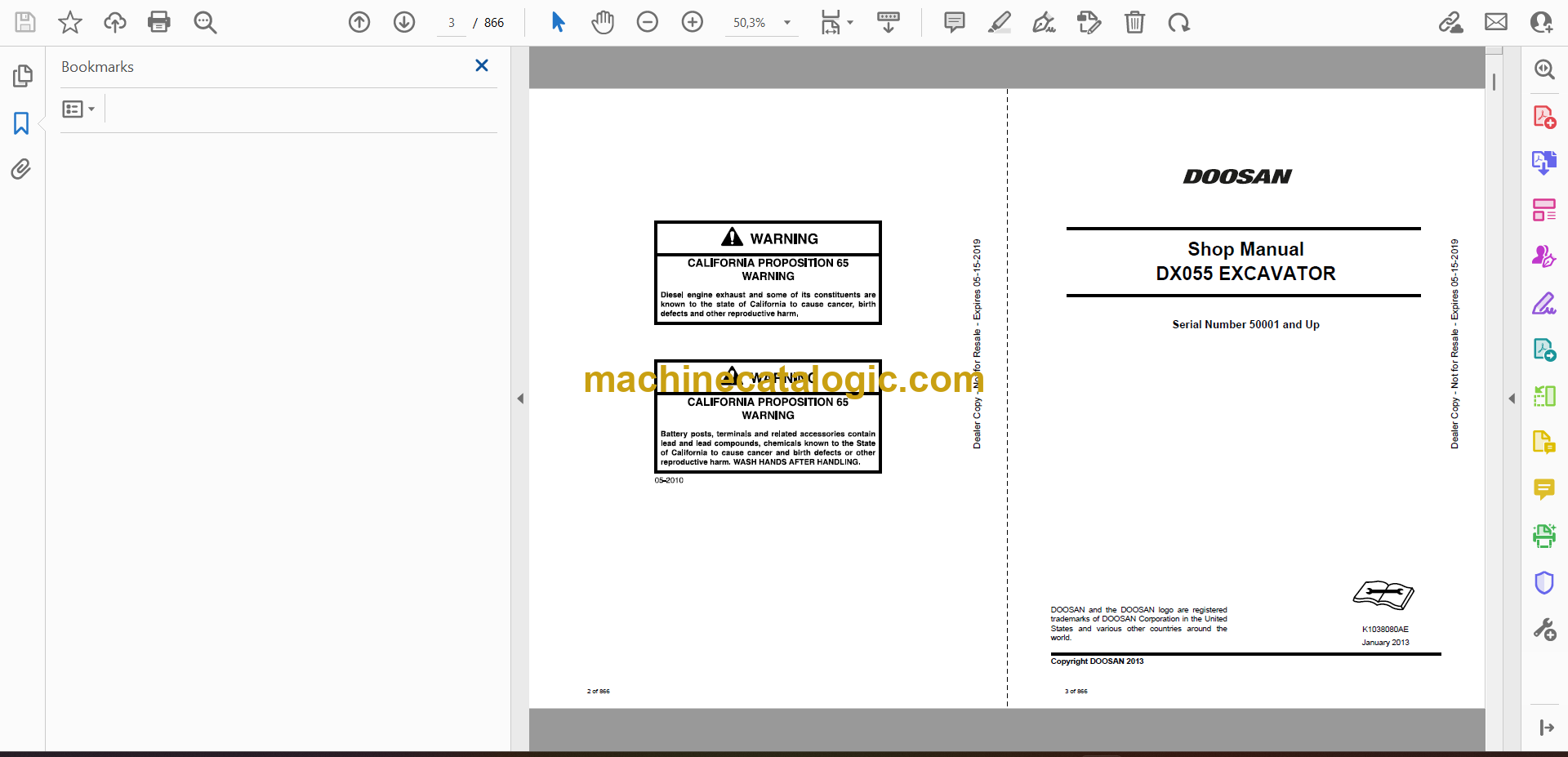Rotate the page clockwise
The height and width of the screenshot is (757, 1568).
click(1178, 22)
